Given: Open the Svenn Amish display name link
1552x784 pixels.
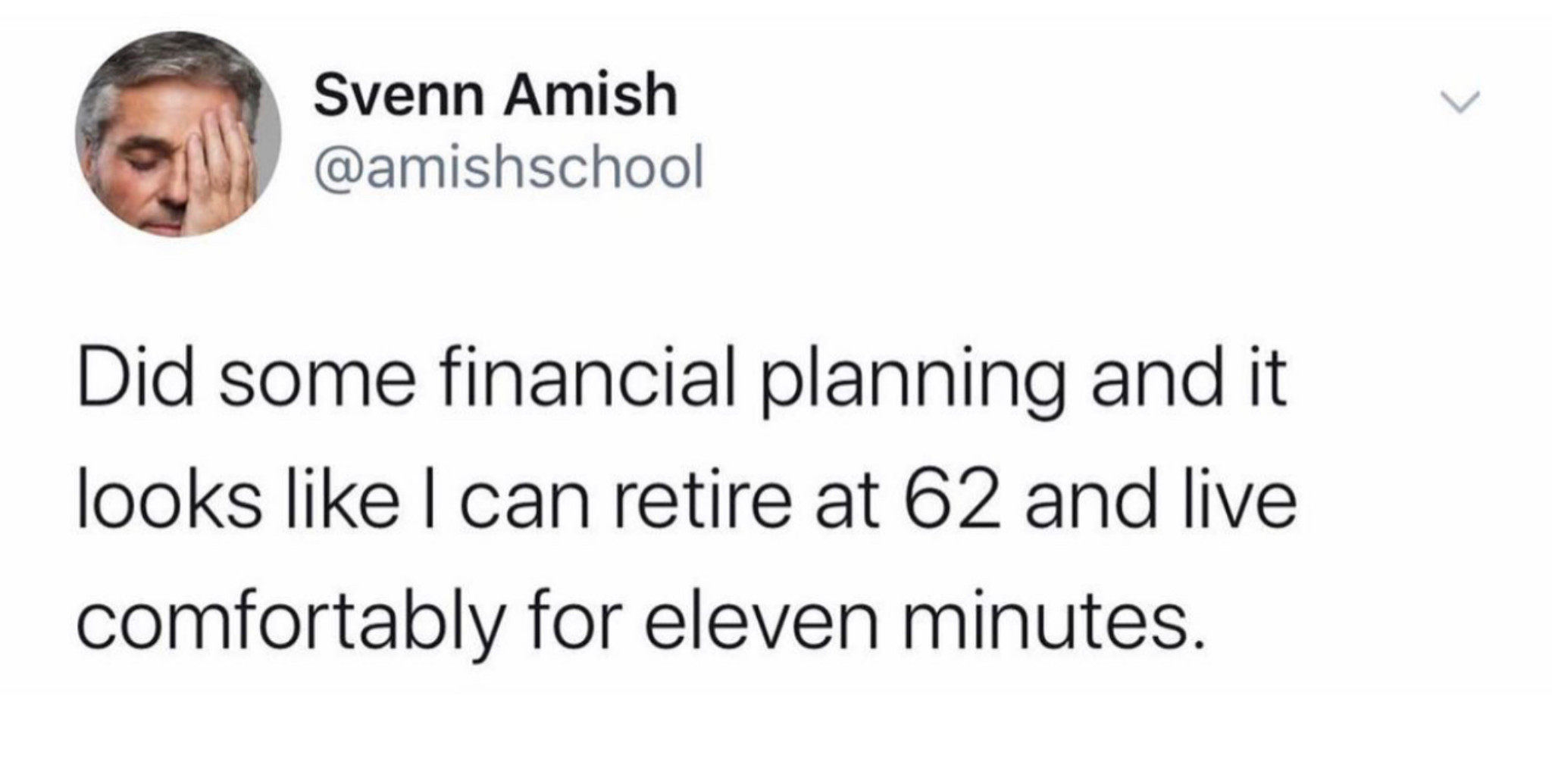Looking at the screenshot, I should click(495, 95).
